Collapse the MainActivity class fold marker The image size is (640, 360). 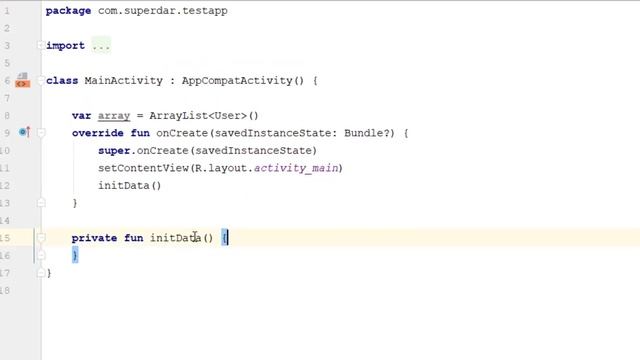pos(41,81)
